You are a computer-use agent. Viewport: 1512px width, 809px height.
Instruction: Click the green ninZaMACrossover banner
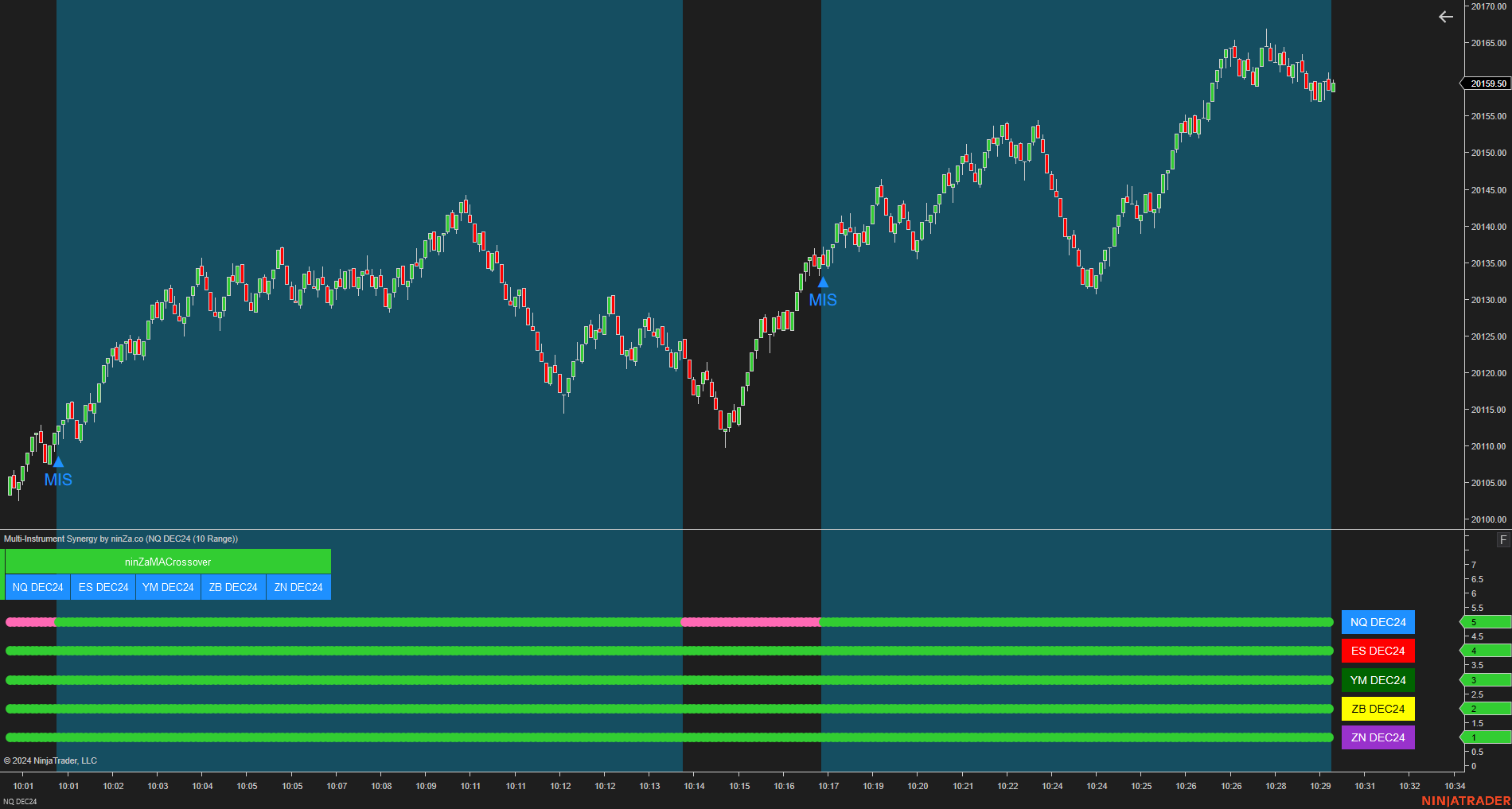point(167,562)
